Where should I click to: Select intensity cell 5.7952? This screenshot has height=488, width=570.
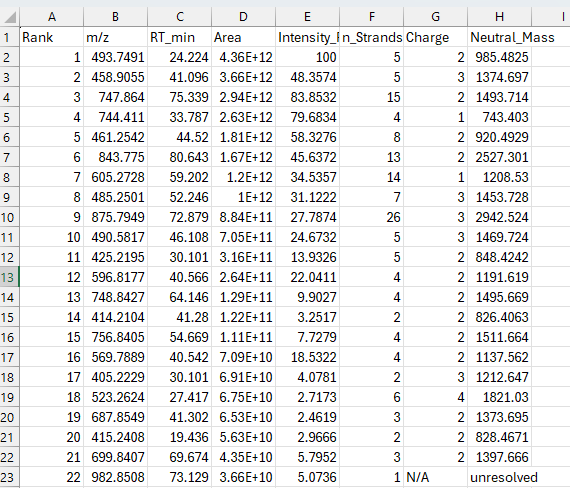(308, 457)
